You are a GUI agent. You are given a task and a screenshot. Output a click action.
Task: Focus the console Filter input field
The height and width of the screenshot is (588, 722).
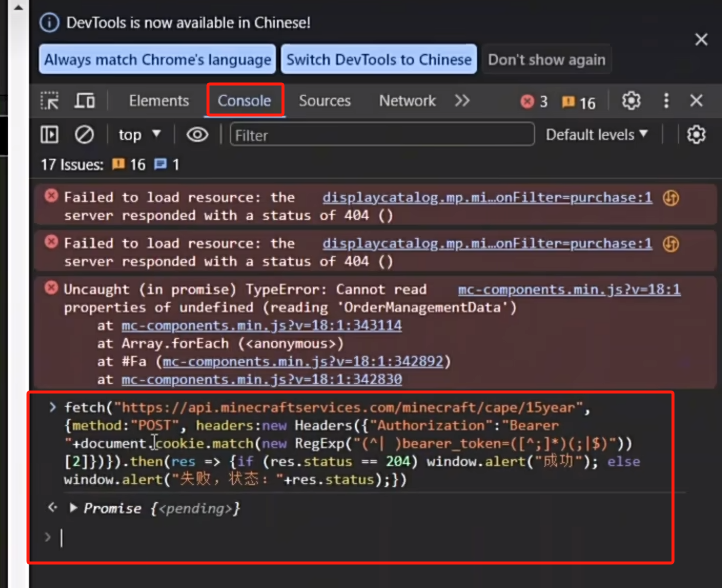(x=382, y=135)
